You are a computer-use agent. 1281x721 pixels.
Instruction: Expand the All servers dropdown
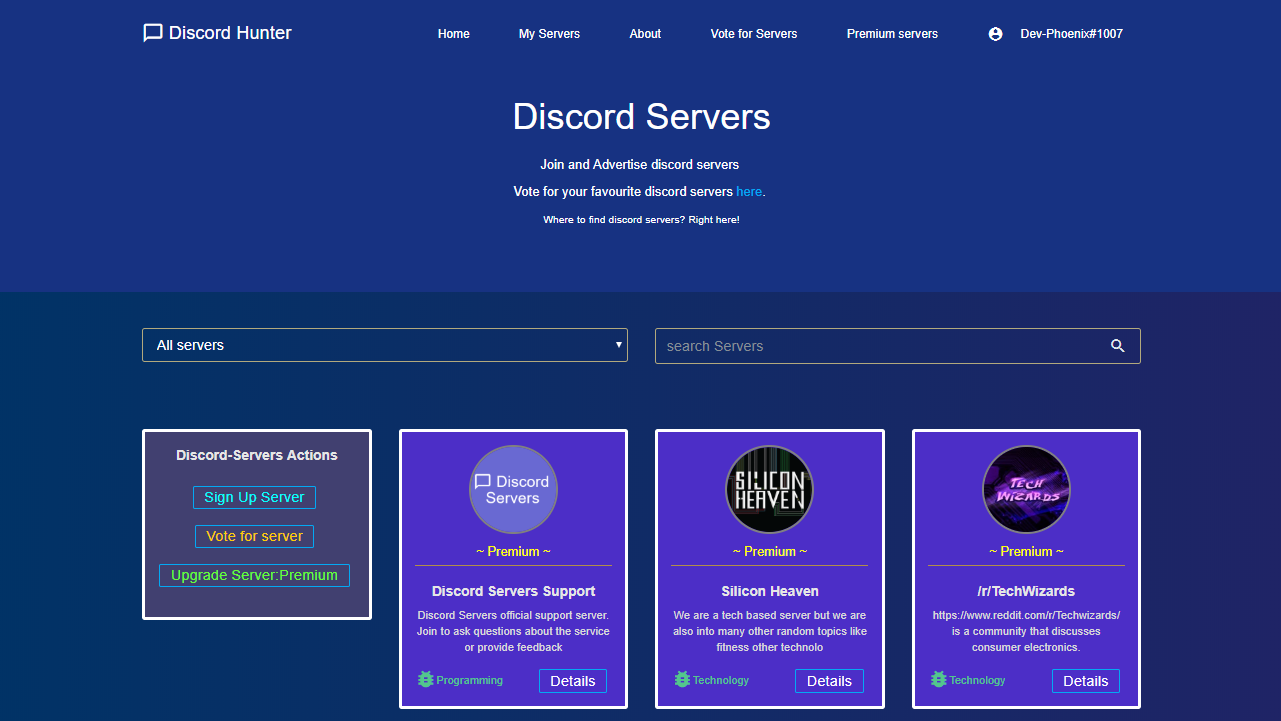(385, 345)
